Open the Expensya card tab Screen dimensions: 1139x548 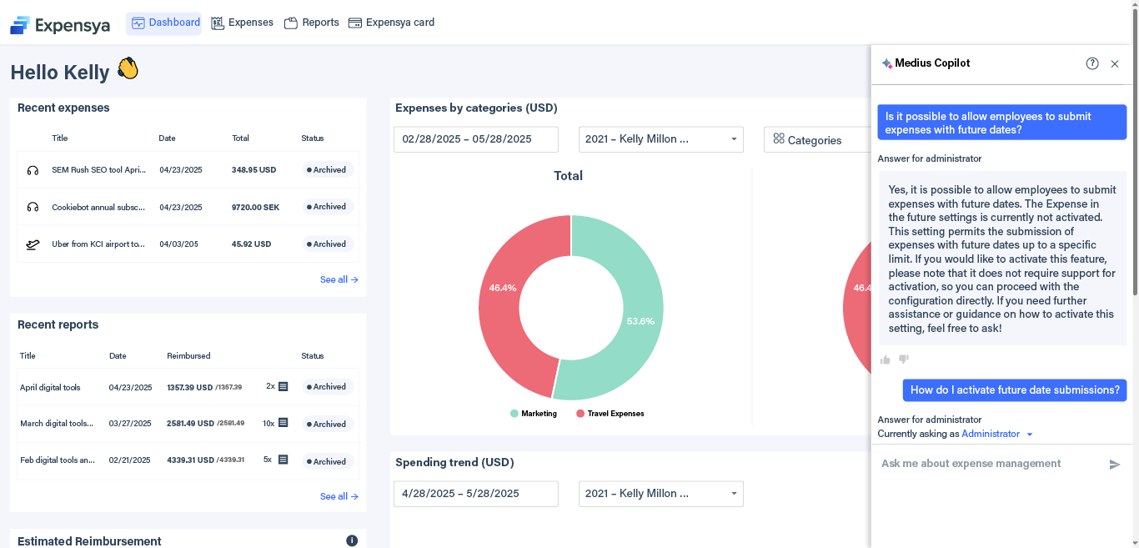click(392, 23)
